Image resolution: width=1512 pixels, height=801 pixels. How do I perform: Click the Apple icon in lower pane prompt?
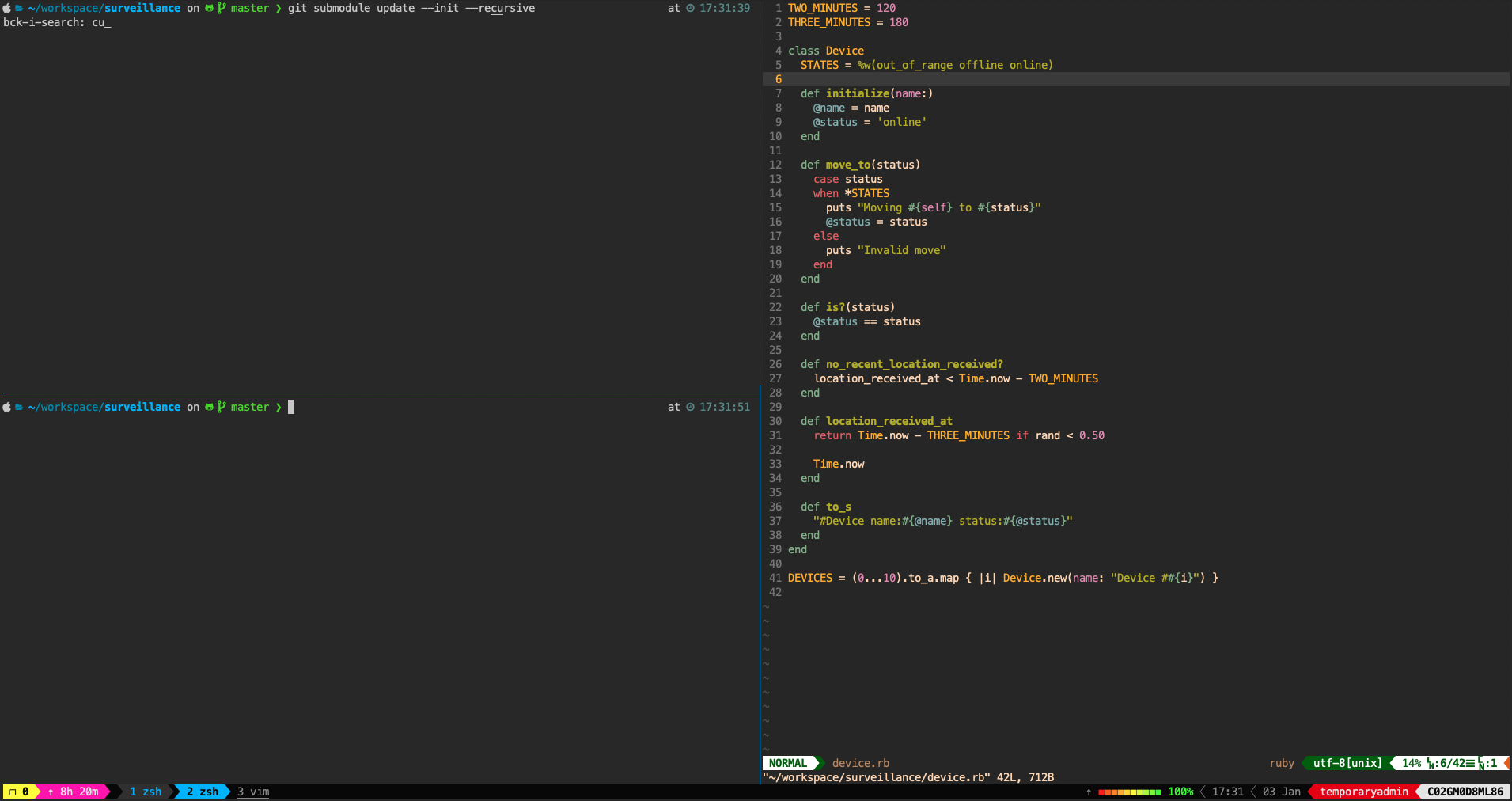[x=7, y=407]
